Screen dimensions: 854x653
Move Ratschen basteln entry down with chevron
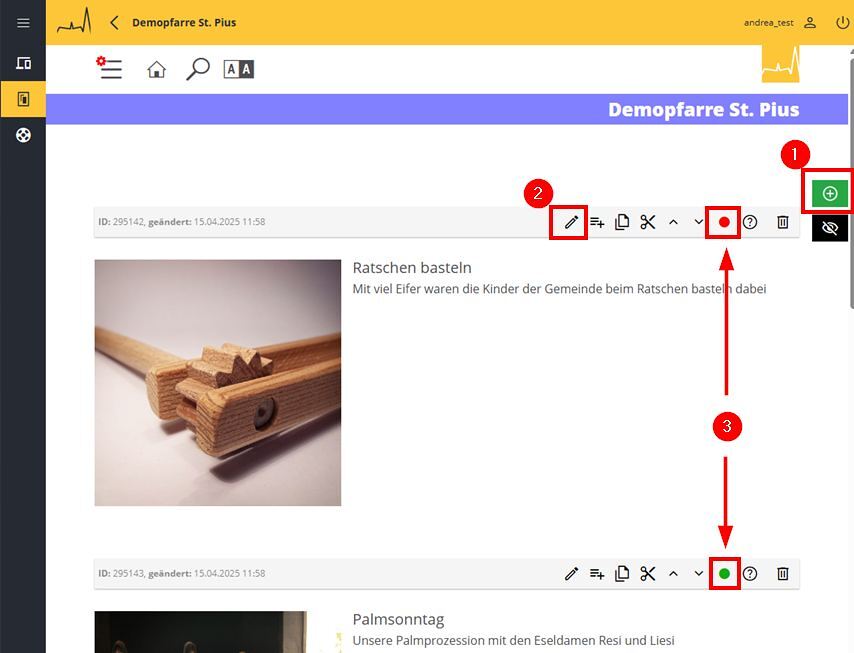[699, 222]
